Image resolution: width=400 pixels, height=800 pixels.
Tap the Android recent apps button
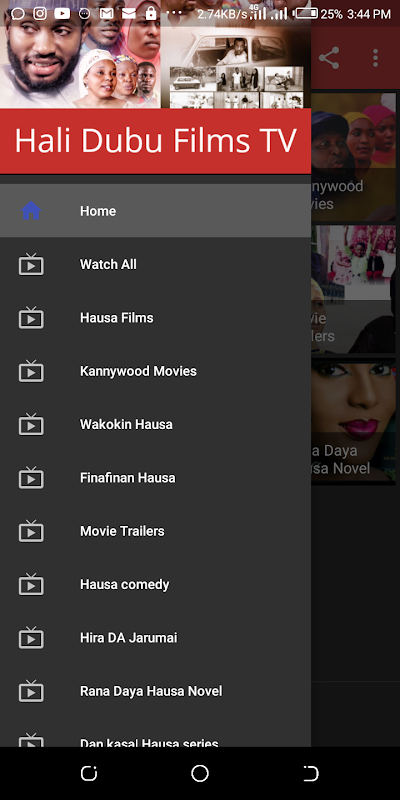coord(89,773)
